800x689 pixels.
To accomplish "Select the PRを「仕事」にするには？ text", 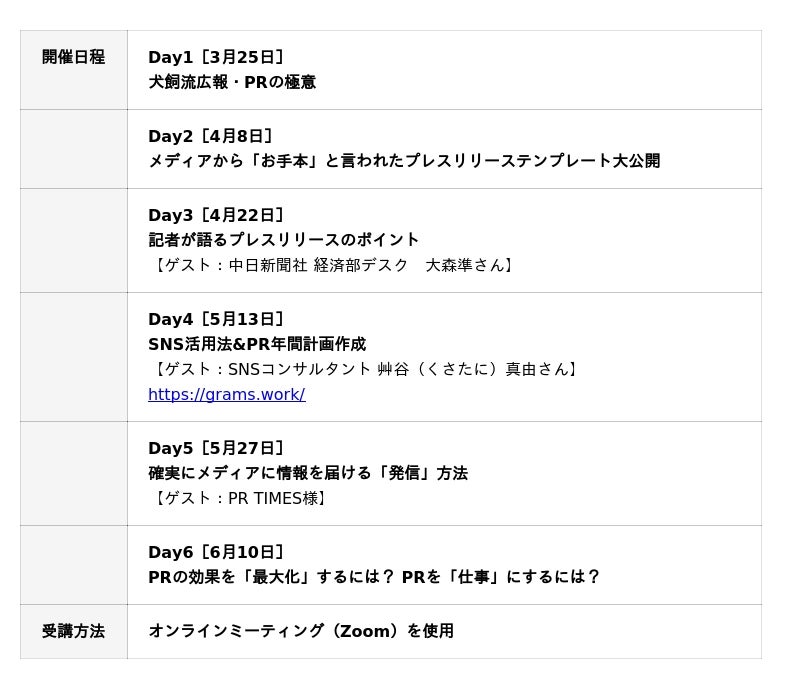I will pos(501,577).
